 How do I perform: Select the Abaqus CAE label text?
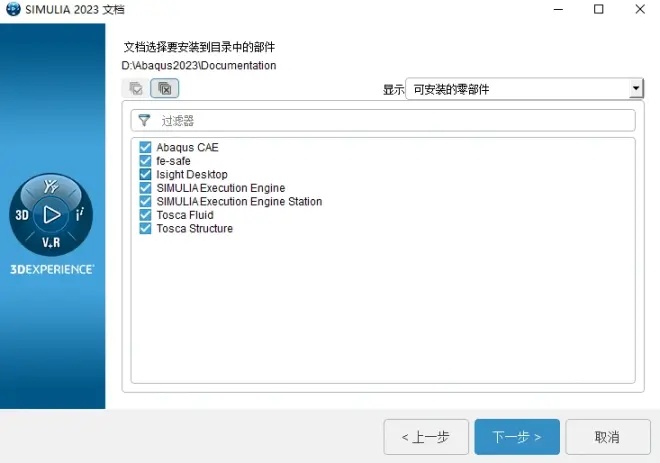point(187,147)
